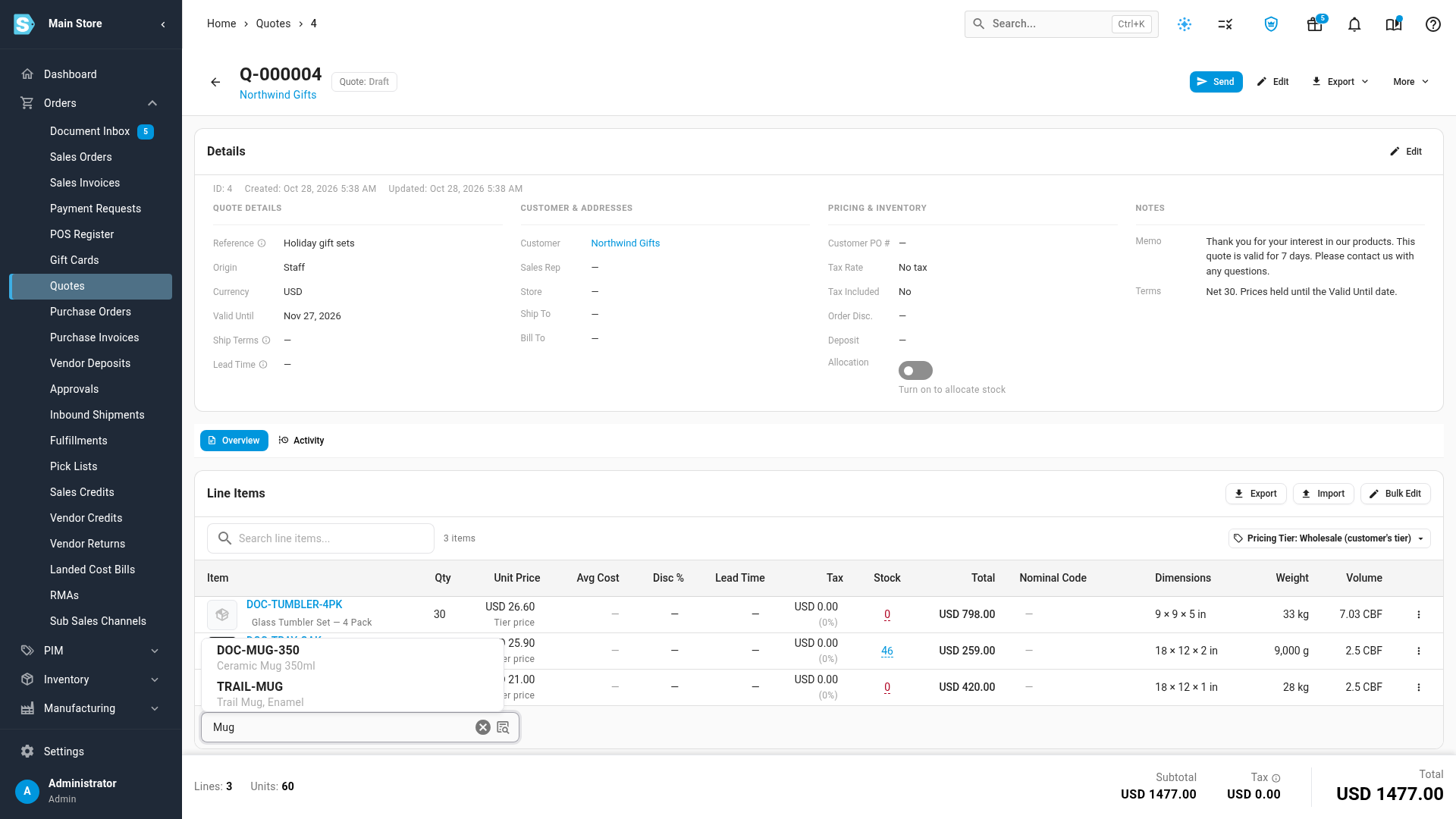This screenshot has width=1456, height=819.
Task: Collapse the sidebar with the chevron by Main Store
Action: pyautogui.click(x=163, y=24)
